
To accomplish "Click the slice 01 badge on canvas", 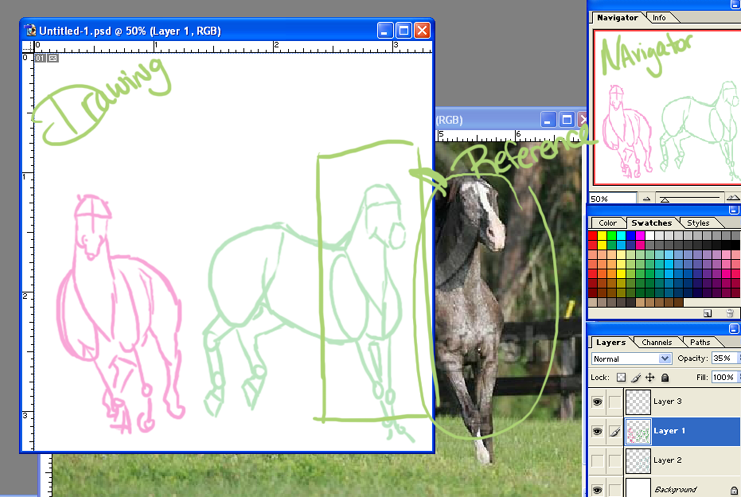I will point(40,58).
